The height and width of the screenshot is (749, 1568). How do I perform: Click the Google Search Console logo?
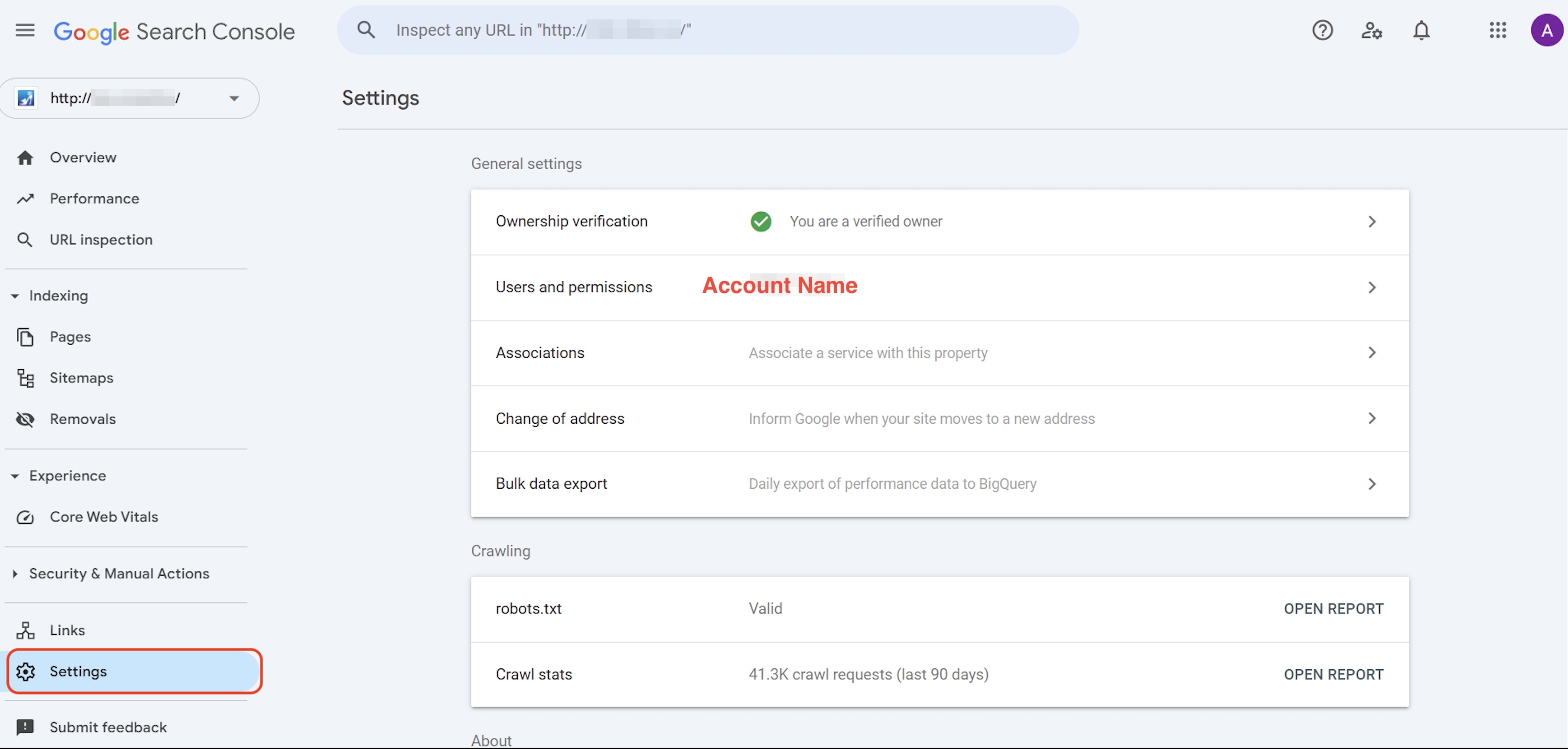(x=175, y=31)
